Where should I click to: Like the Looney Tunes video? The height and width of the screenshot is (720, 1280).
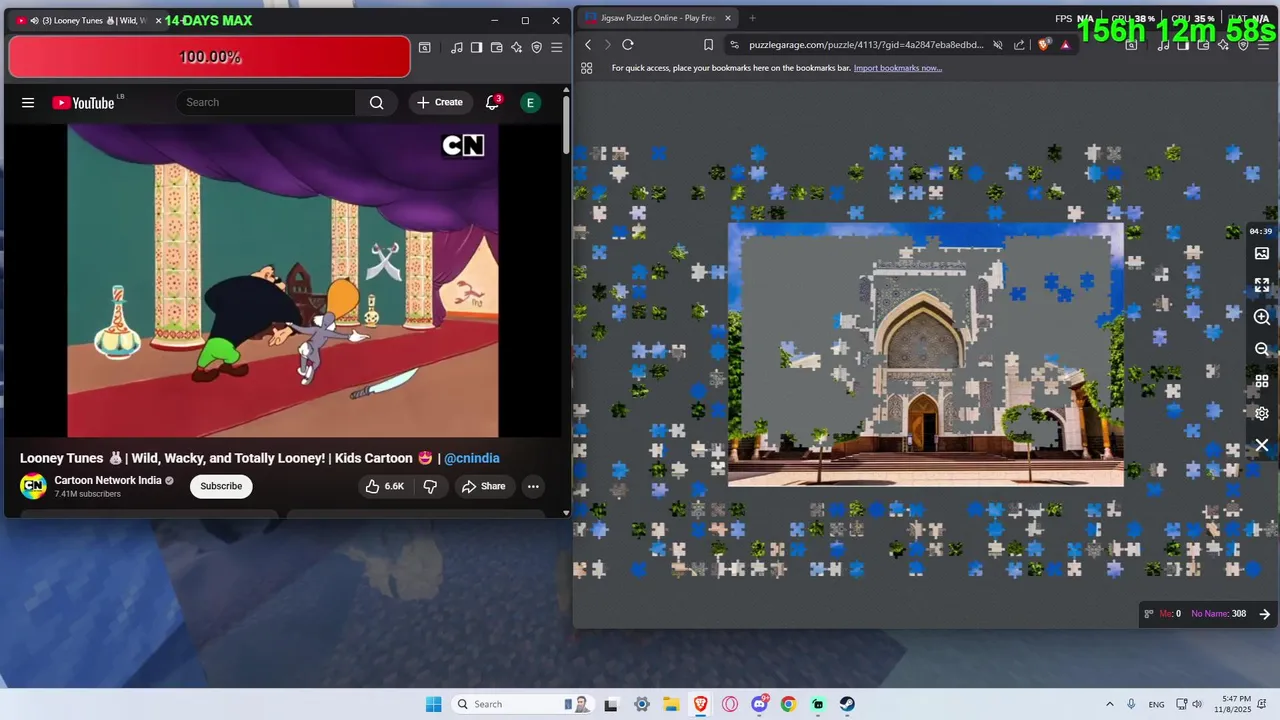point(384,486)
